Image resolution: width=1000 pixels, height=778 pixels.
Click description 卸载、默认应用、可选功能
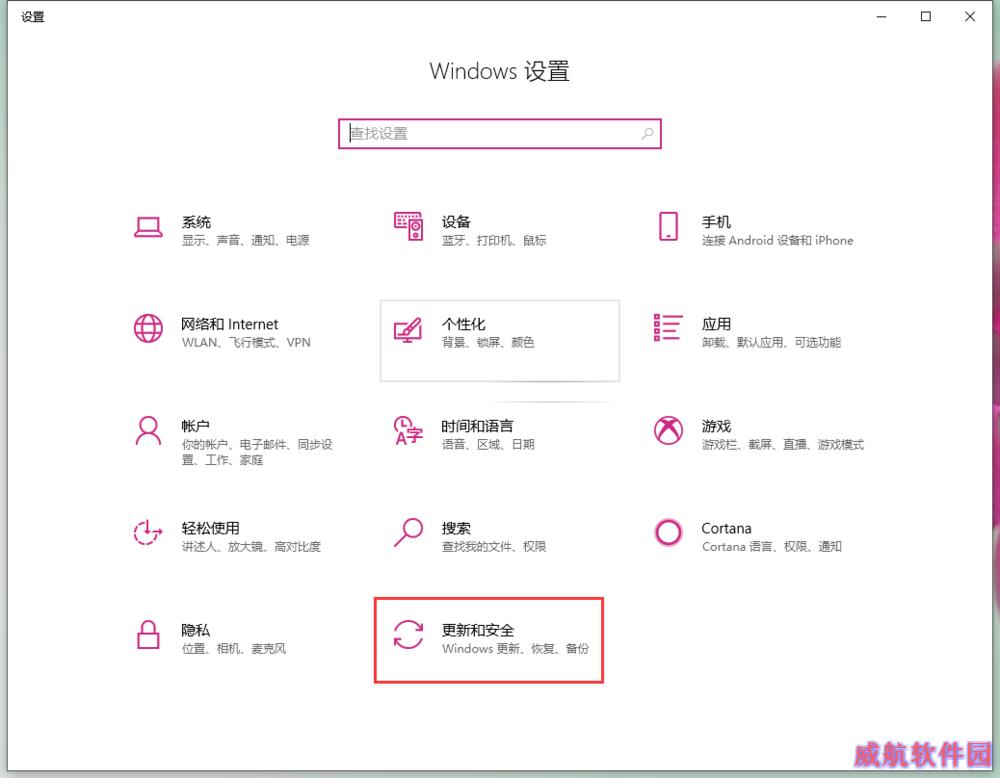click(x=771, y=342)
